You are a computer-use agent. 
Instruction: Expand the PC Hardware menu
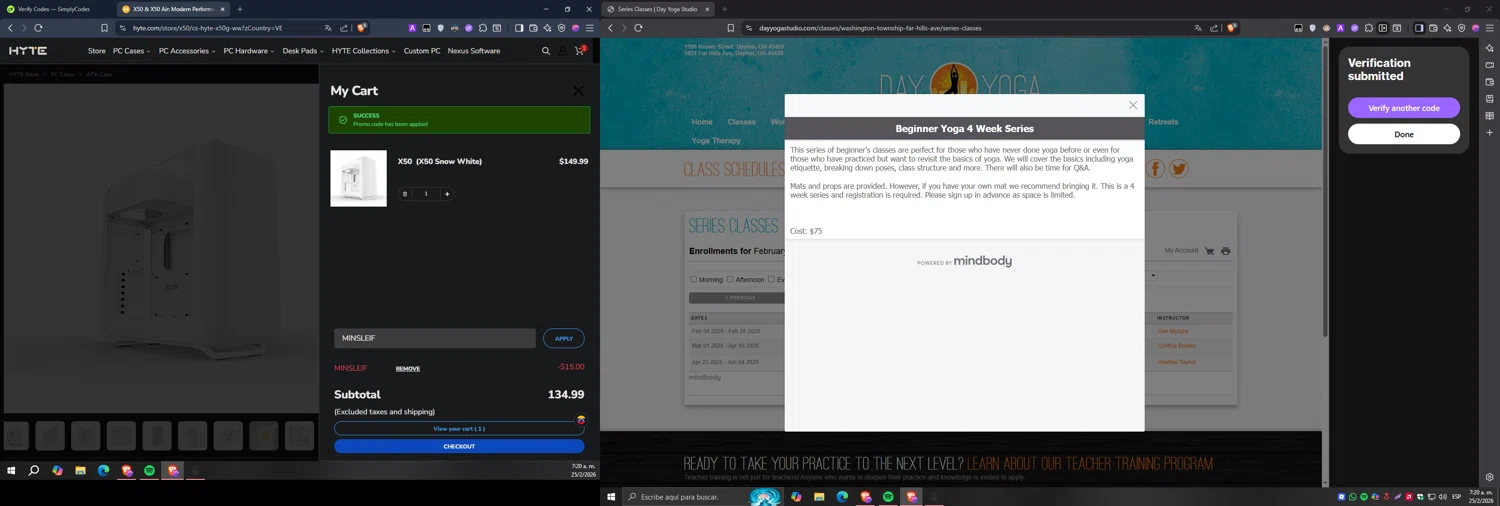point(249,51)
